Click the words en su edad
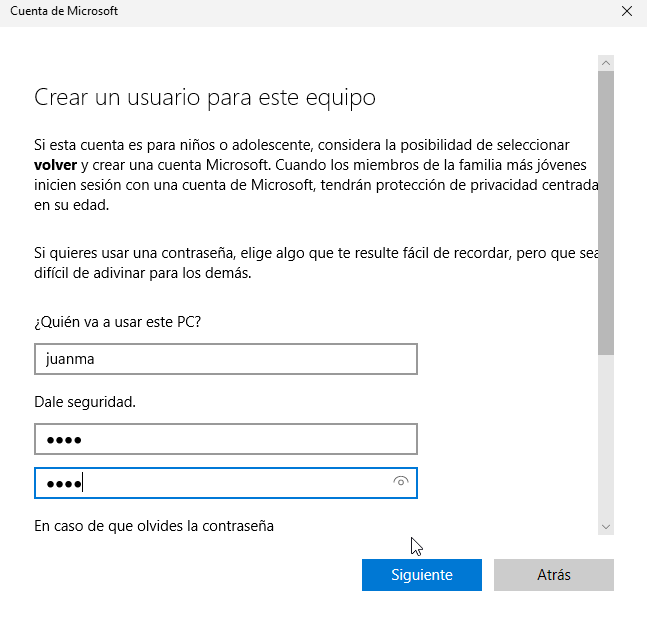This screenshot has width=647, height=621. coord(71,205)
